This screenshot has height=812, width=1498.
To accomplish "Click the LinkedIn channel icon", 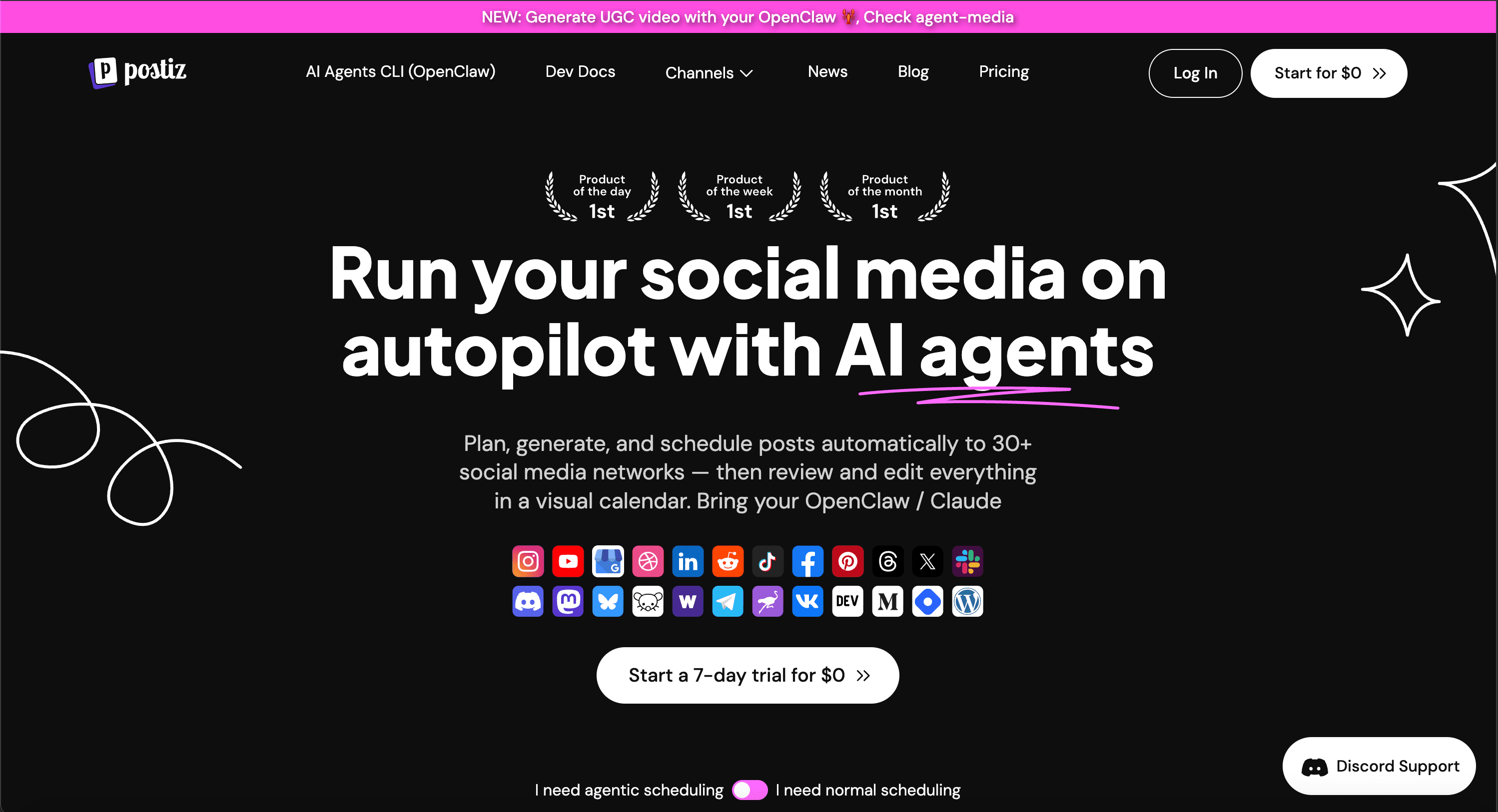I will pyautogui.click(x=688, y=561).
